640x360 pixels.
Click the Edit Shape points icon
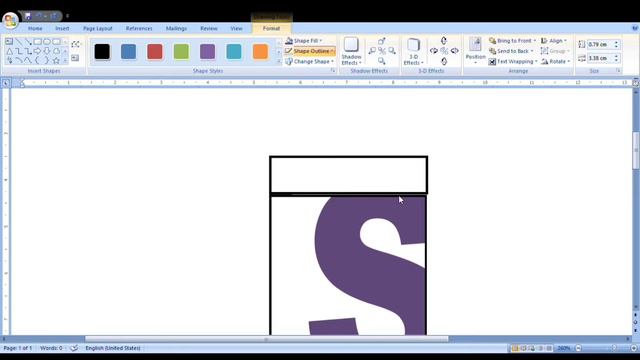(x=76, y=44)
